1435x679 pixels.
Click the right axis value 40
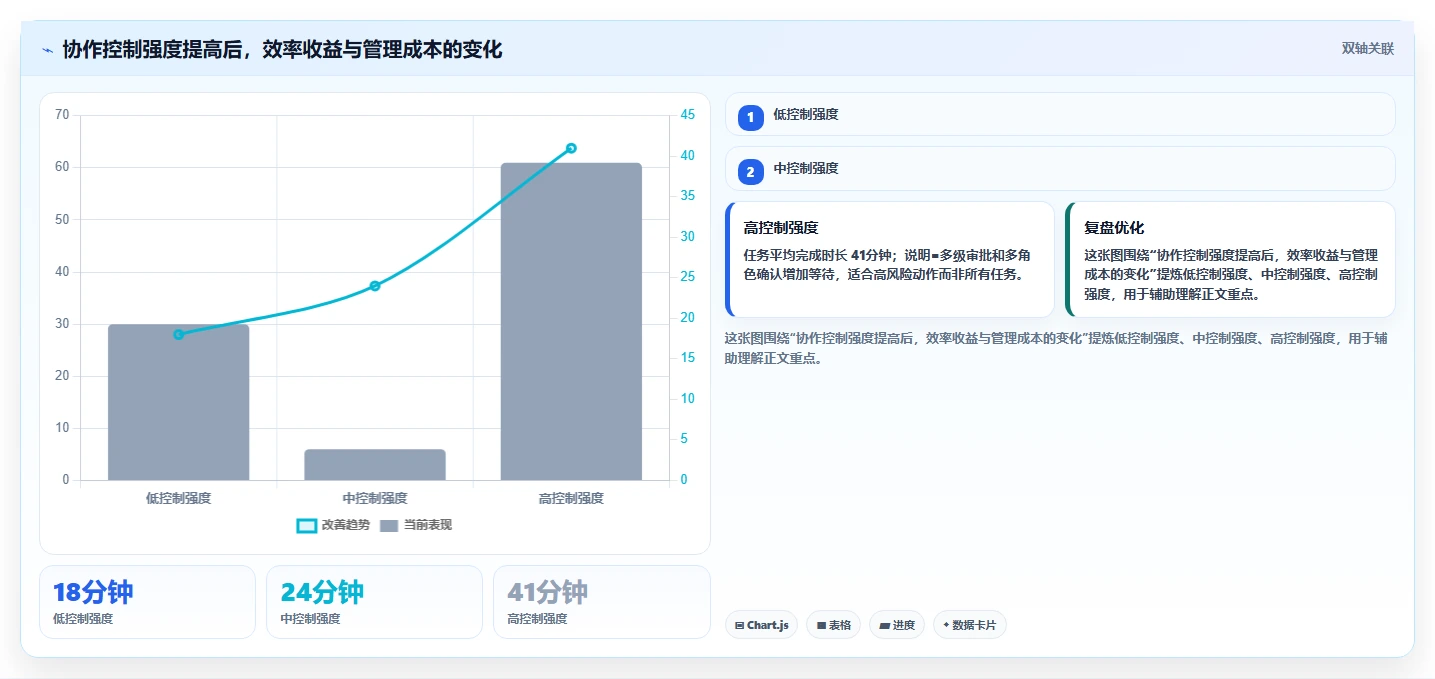click(x=687, y=156)
